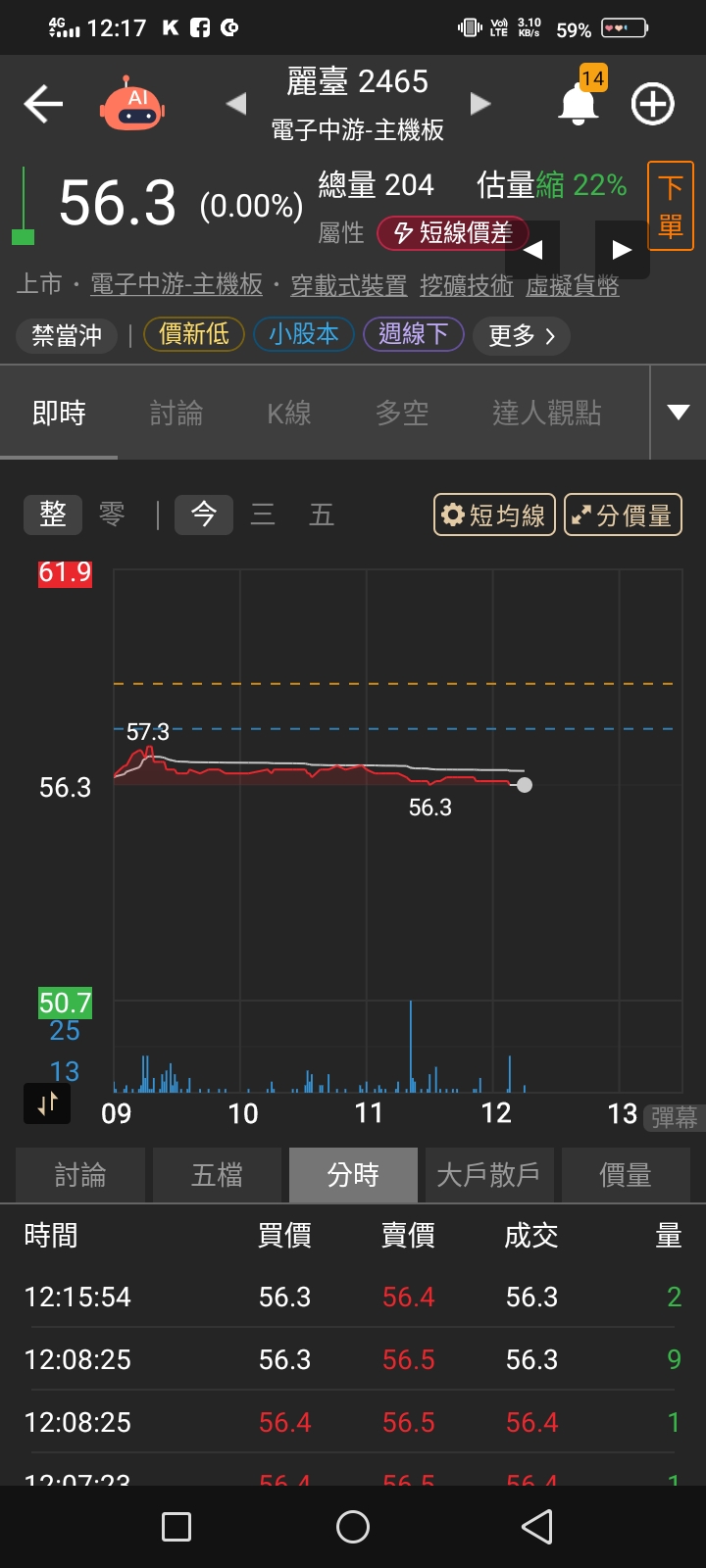
Task: Switch to 大戶散戶 sub-tab
Action: coord(488,1175)
